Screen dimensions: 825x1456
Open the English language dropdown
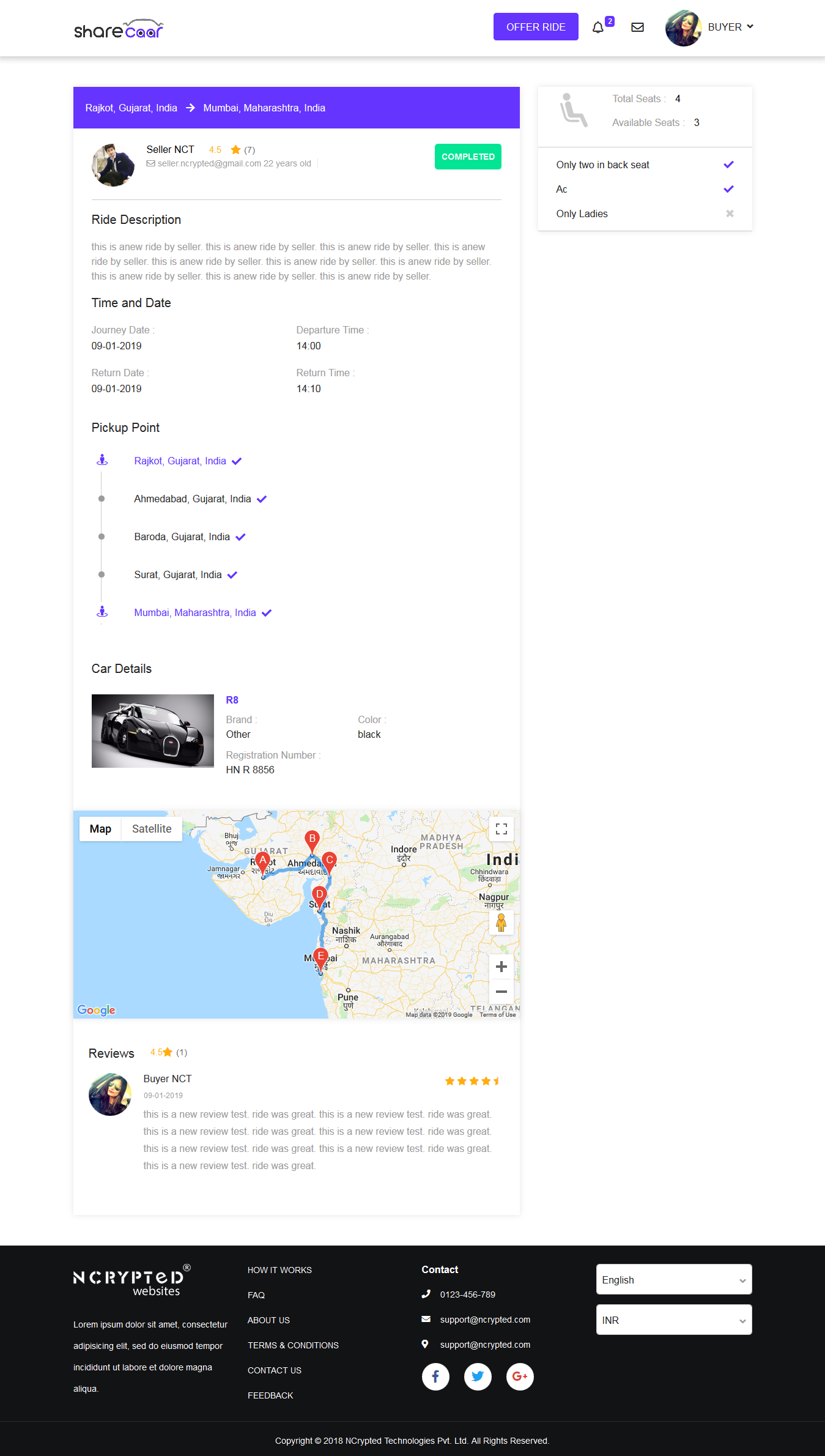click(x=674, y=1280)
